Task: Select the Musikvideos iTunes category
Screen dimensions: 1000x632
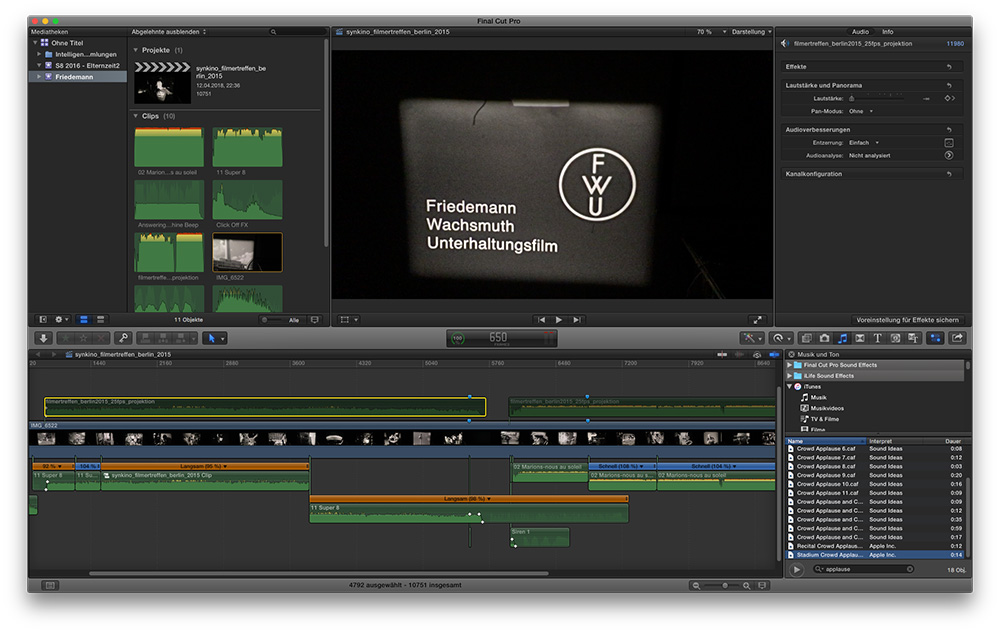Action: click(827, 408)
